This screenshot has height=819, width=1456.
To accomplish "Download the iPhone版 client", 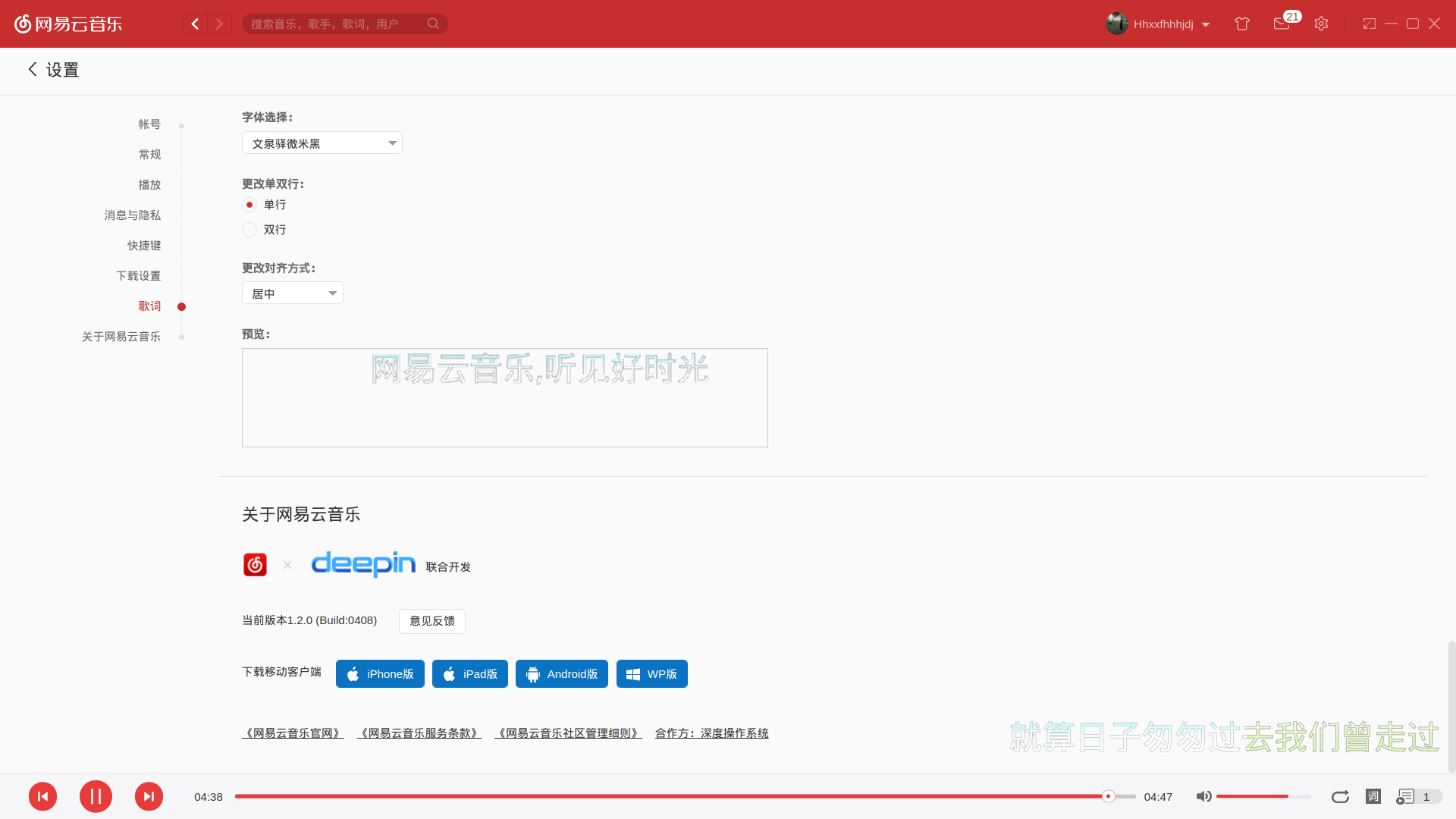I will coord(380,674).
